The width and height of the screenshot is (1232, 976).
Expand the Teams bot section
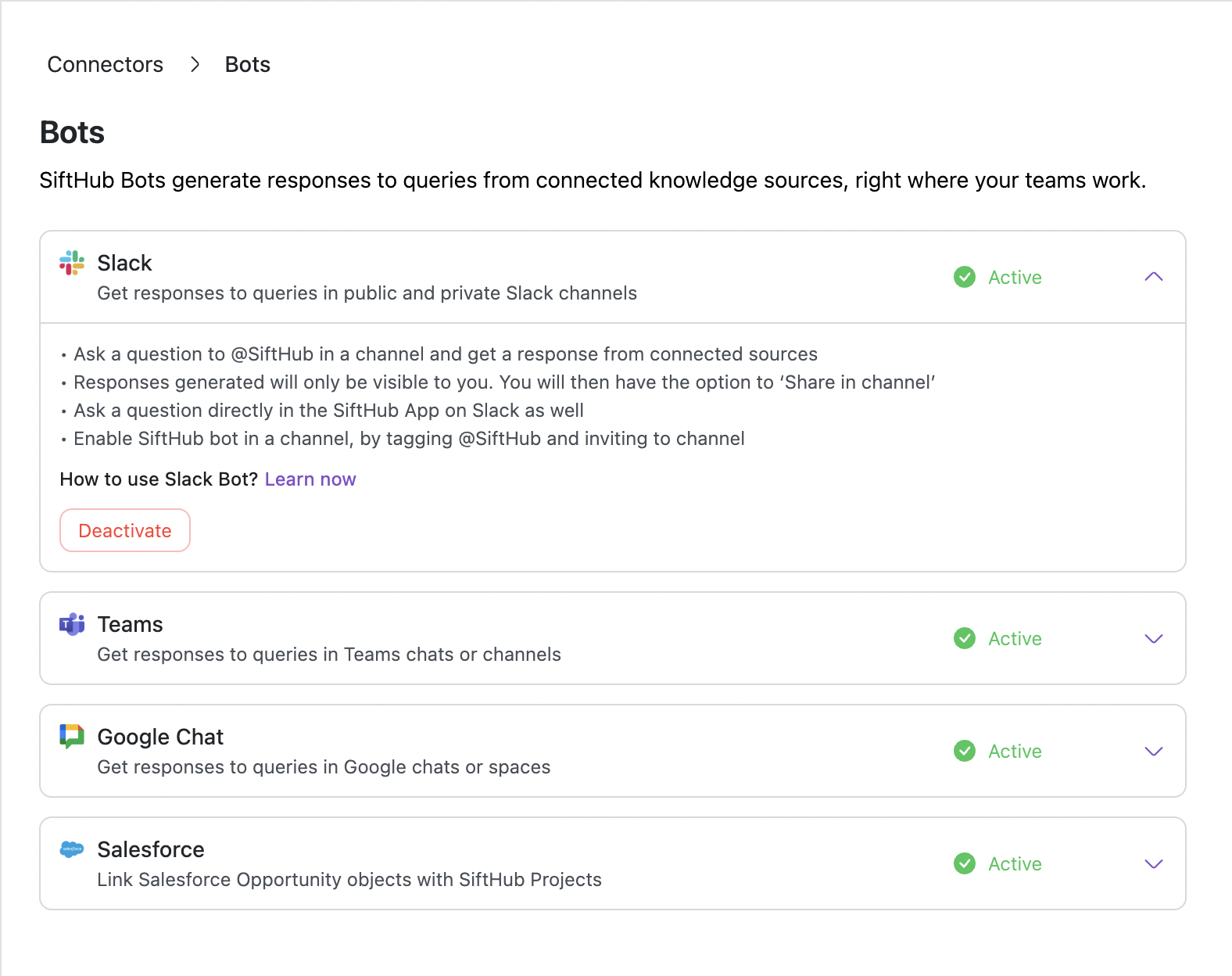pos(1154,638)
